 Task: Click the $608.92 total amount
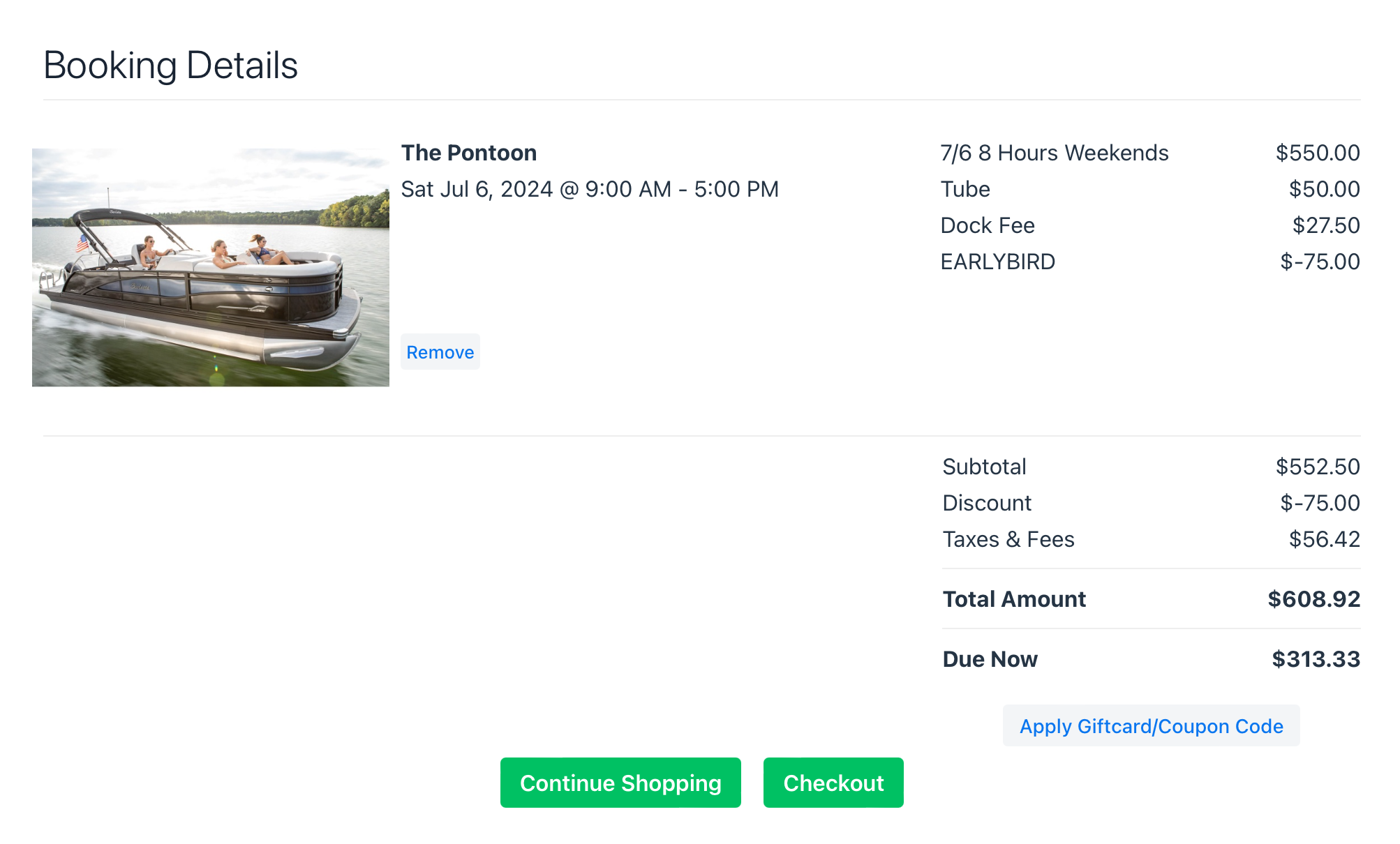[1313, 599]
